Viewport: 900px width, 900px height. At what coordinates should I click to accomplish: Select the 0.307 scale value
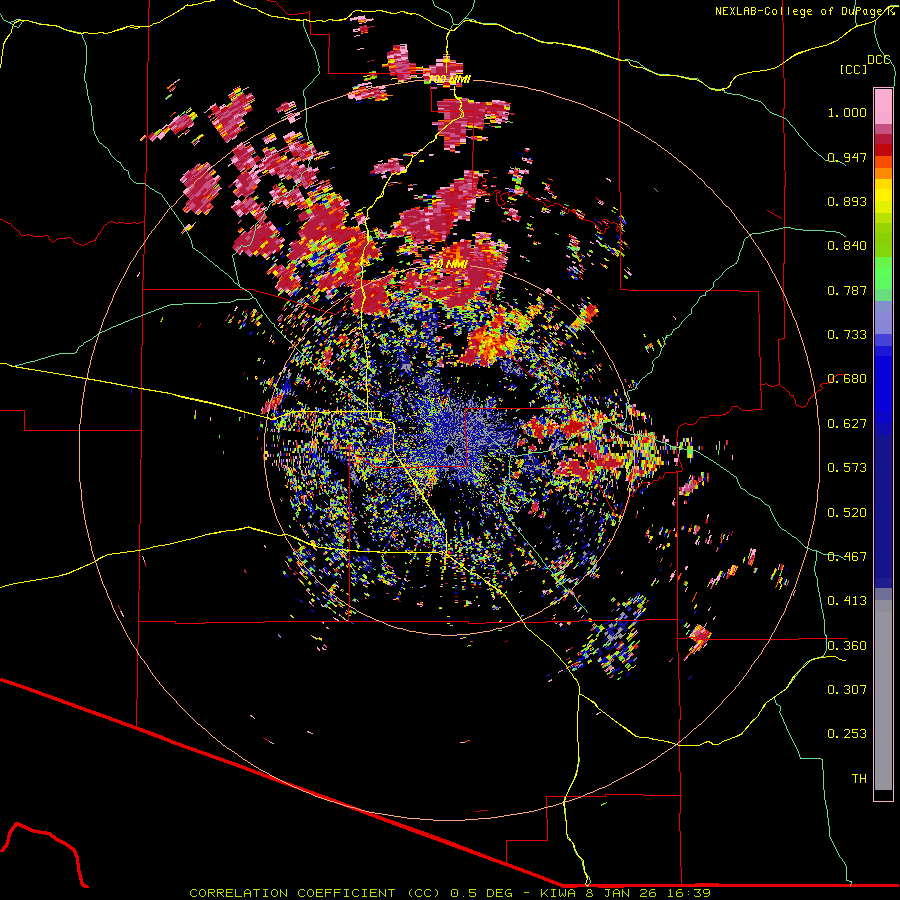click(x=847, y=690)
